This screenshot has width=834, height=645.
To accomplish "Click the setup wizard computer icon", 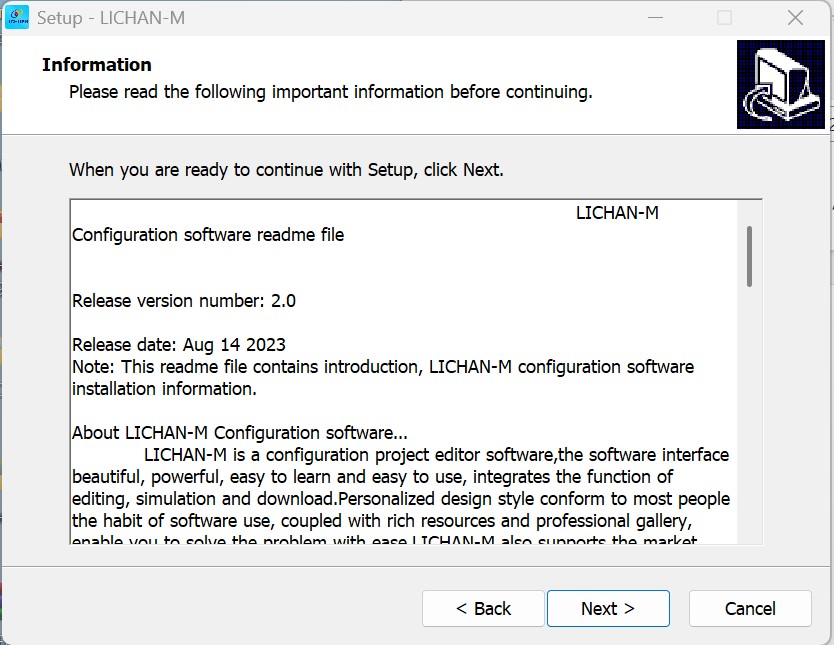I will (780, 85).
